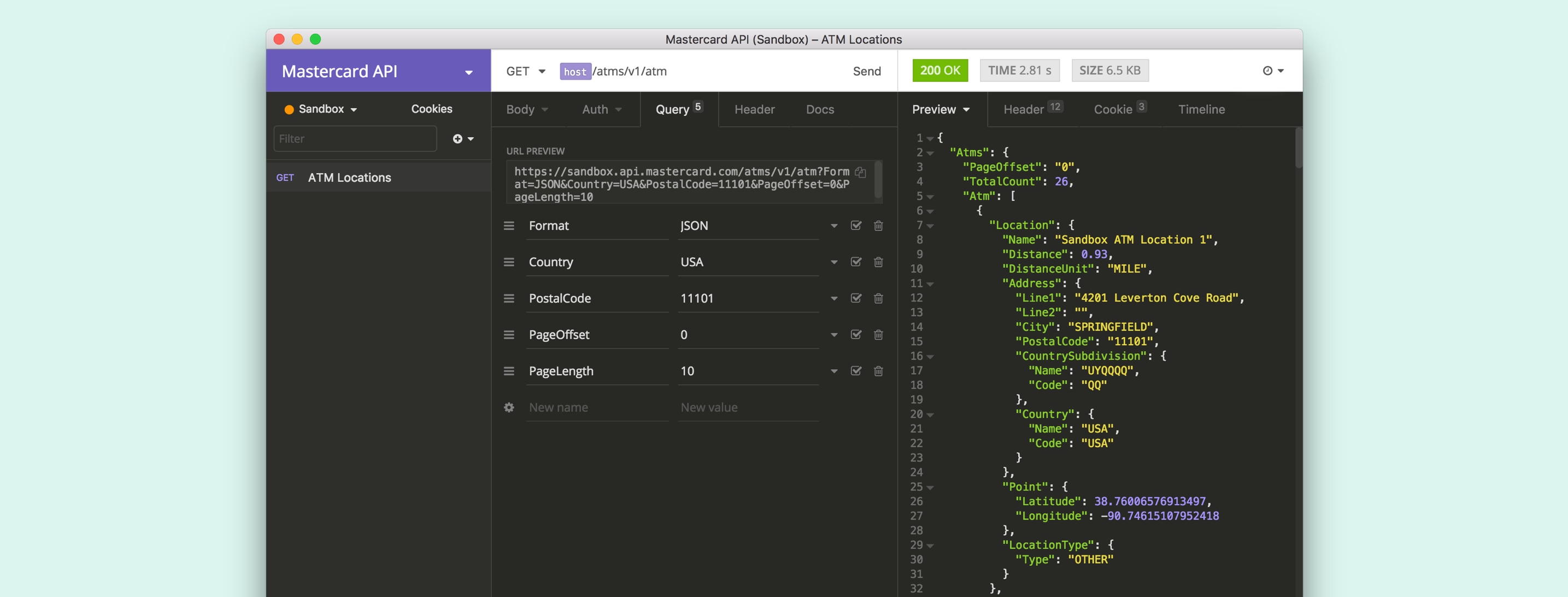Click the Send button
The height and width of the screenshot is (597, 1568).
click(x=867, y=71)
